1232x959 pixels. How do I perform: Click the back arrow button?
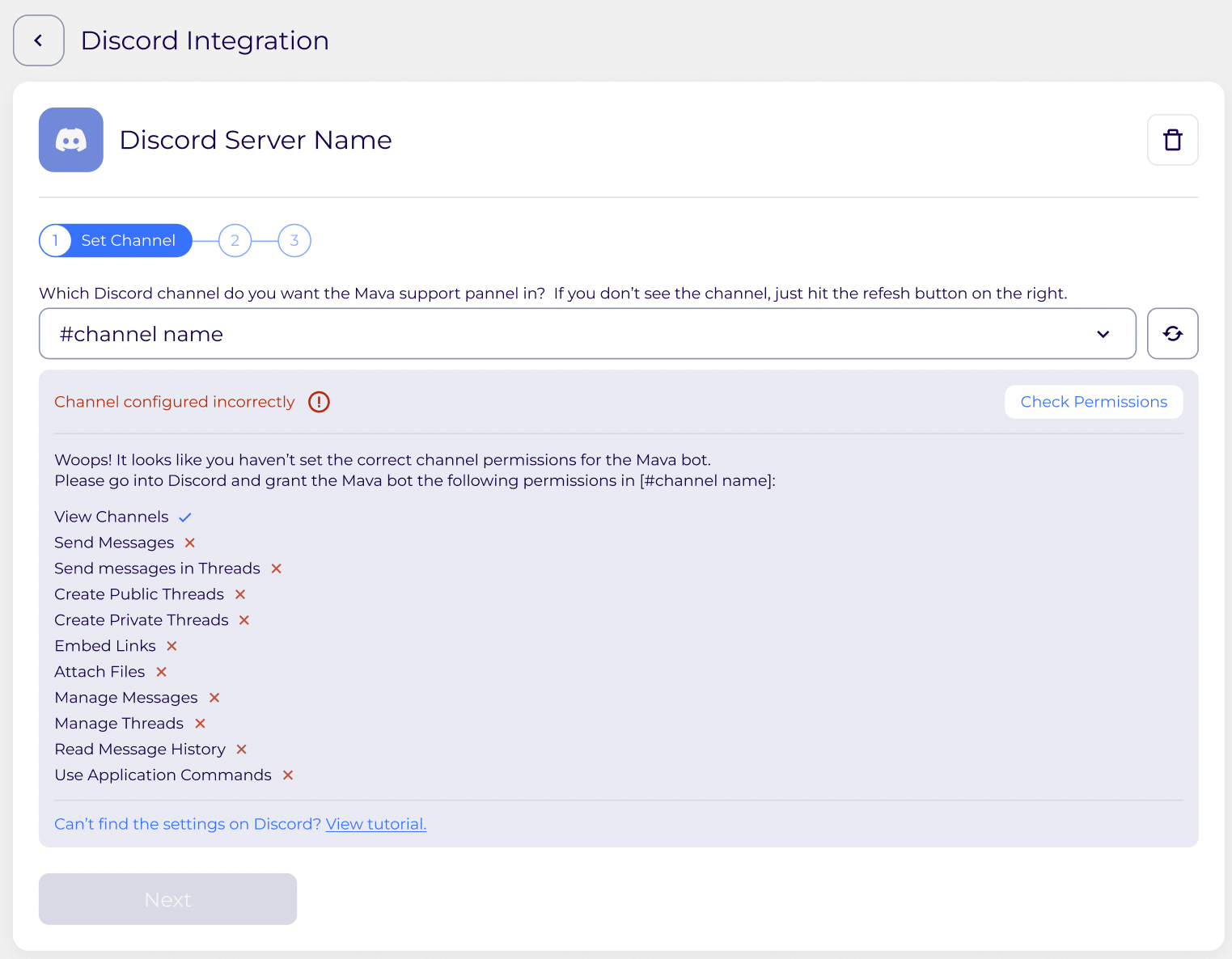38,40
